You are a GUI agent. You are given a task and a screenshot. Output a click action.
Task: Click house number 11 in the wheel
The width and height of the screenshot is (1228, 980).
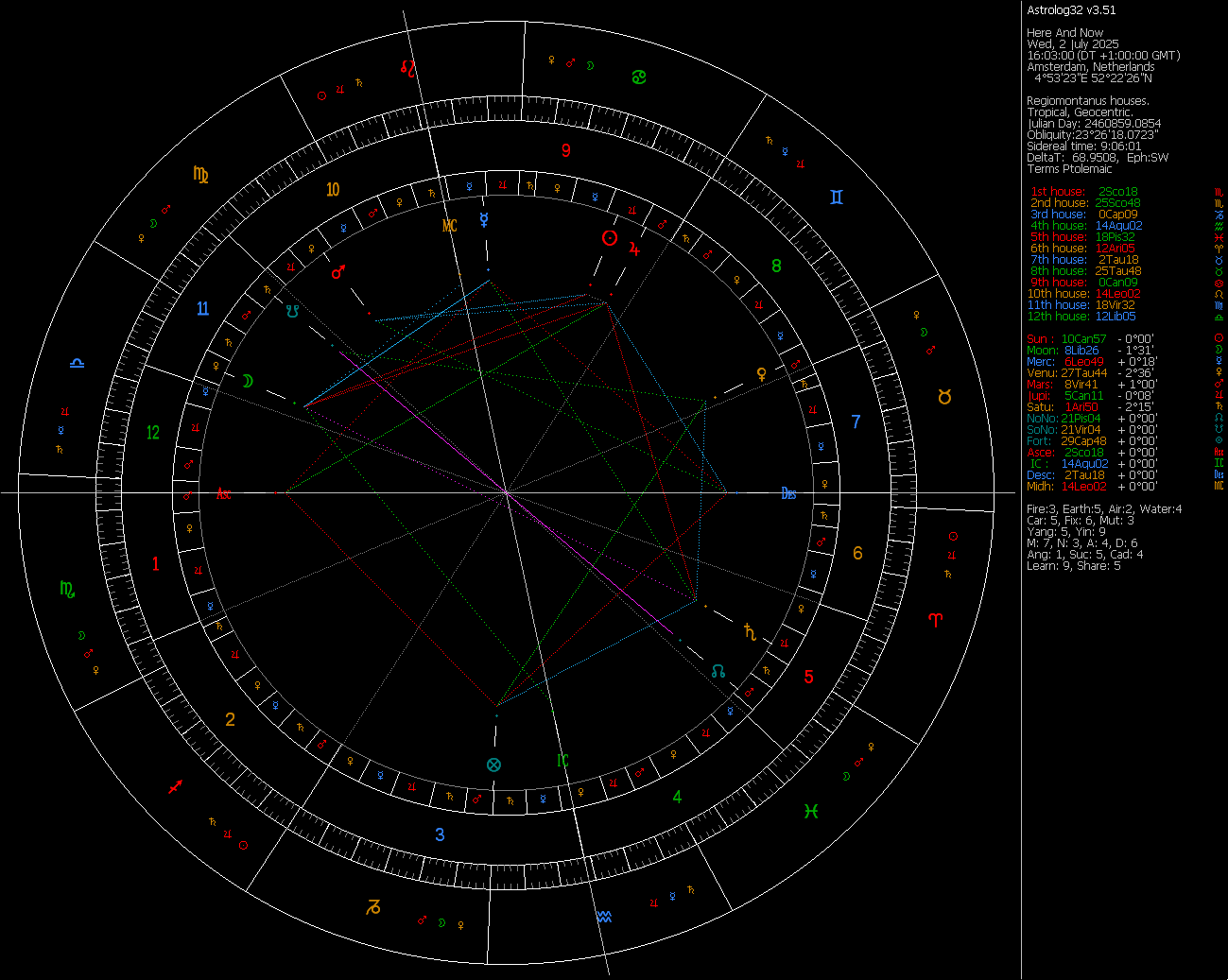pos(202,309)
